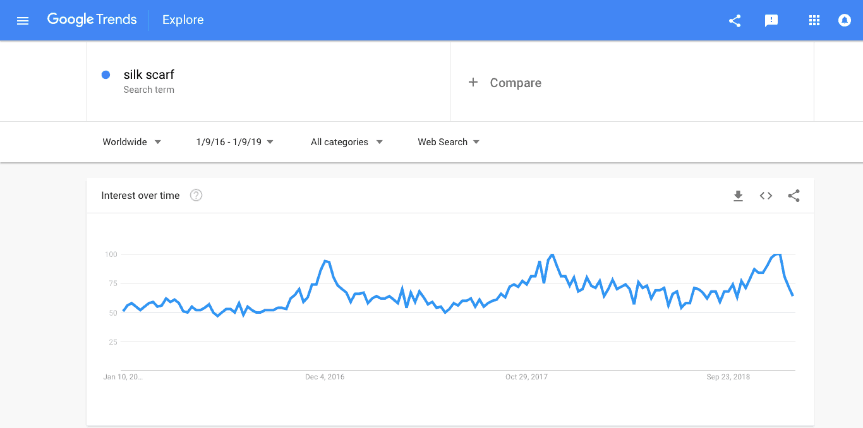Select the Explore header item
Viewport: 863px width, 428px height.
[183, 20]
